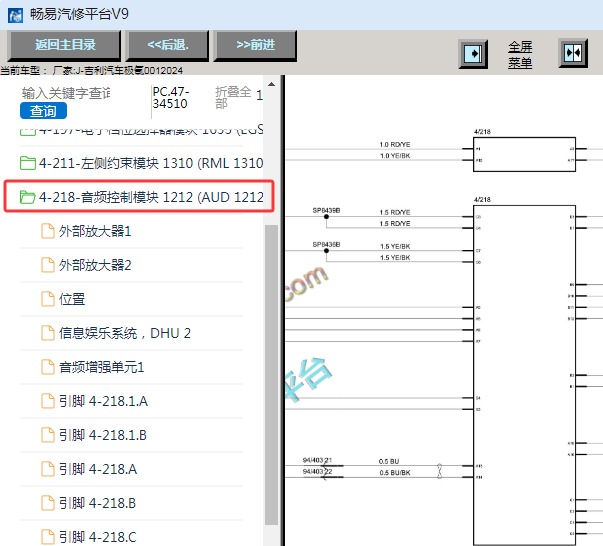Image resolution: width=603 pixels, height=546 pixels.
Task: Click the single right-arrow panel icon
Action: [473, 54]
